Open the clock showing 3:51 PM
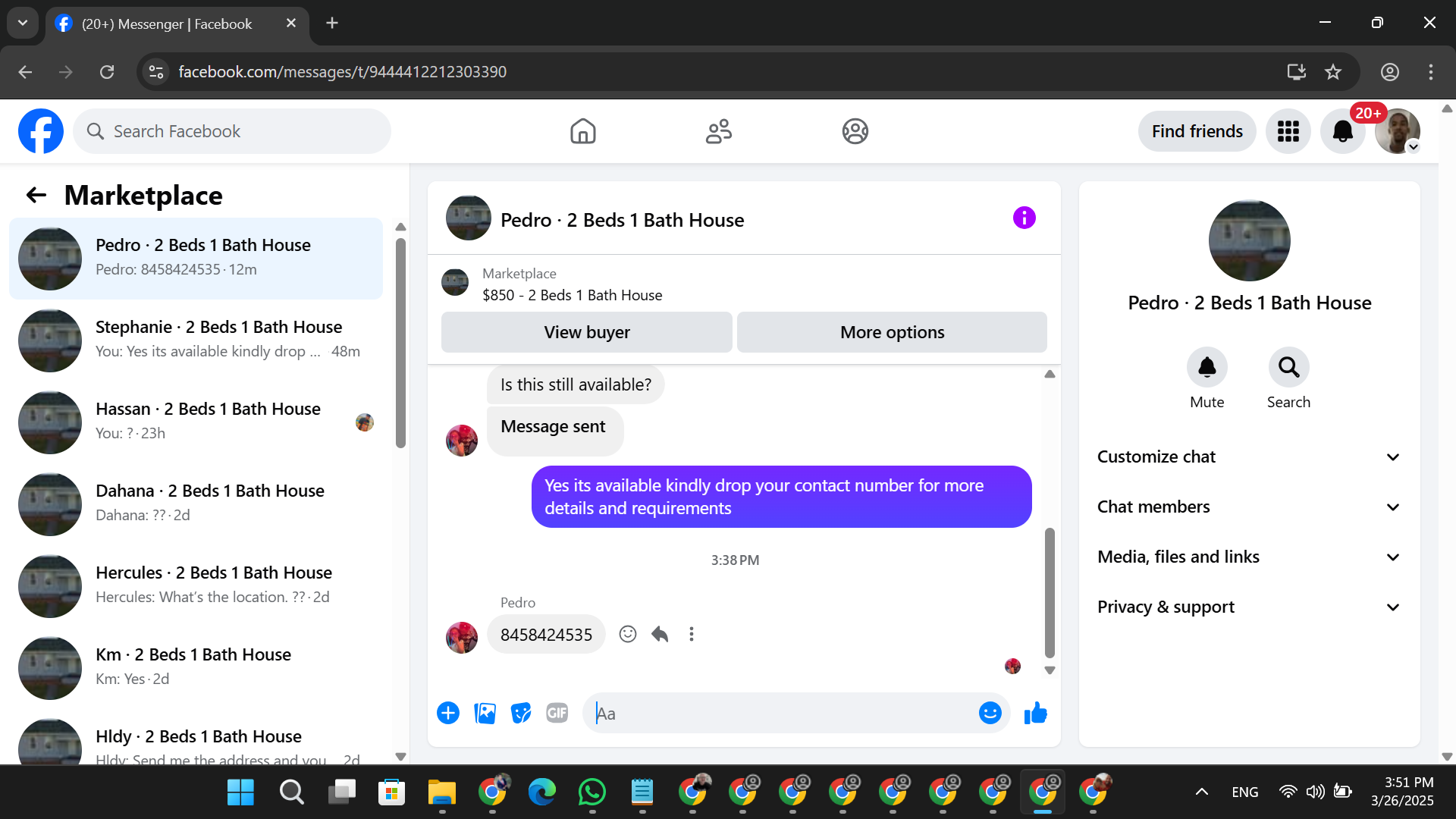Image resolution: width=1456 pixels, height=819 pixels. click(1402, 792)
